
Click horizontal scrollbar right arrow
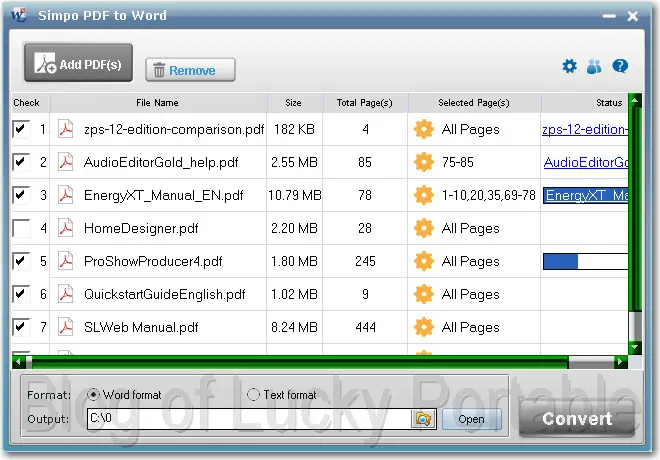(x=620, y=362)
